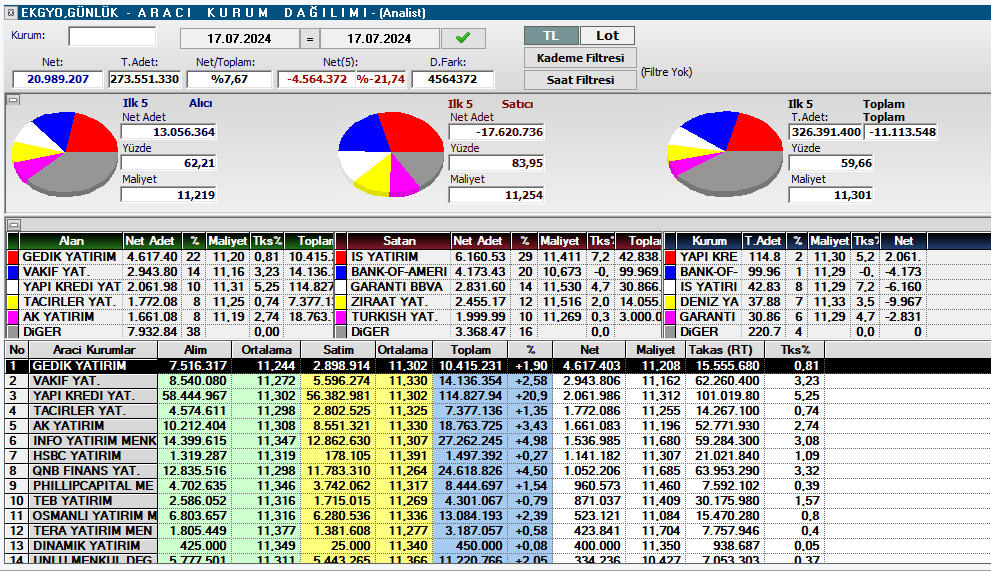The width and height of the screenshot is (991, 571).
Task: Sort main table by Araci Kurumlar column
Action: tap(94, 350)
